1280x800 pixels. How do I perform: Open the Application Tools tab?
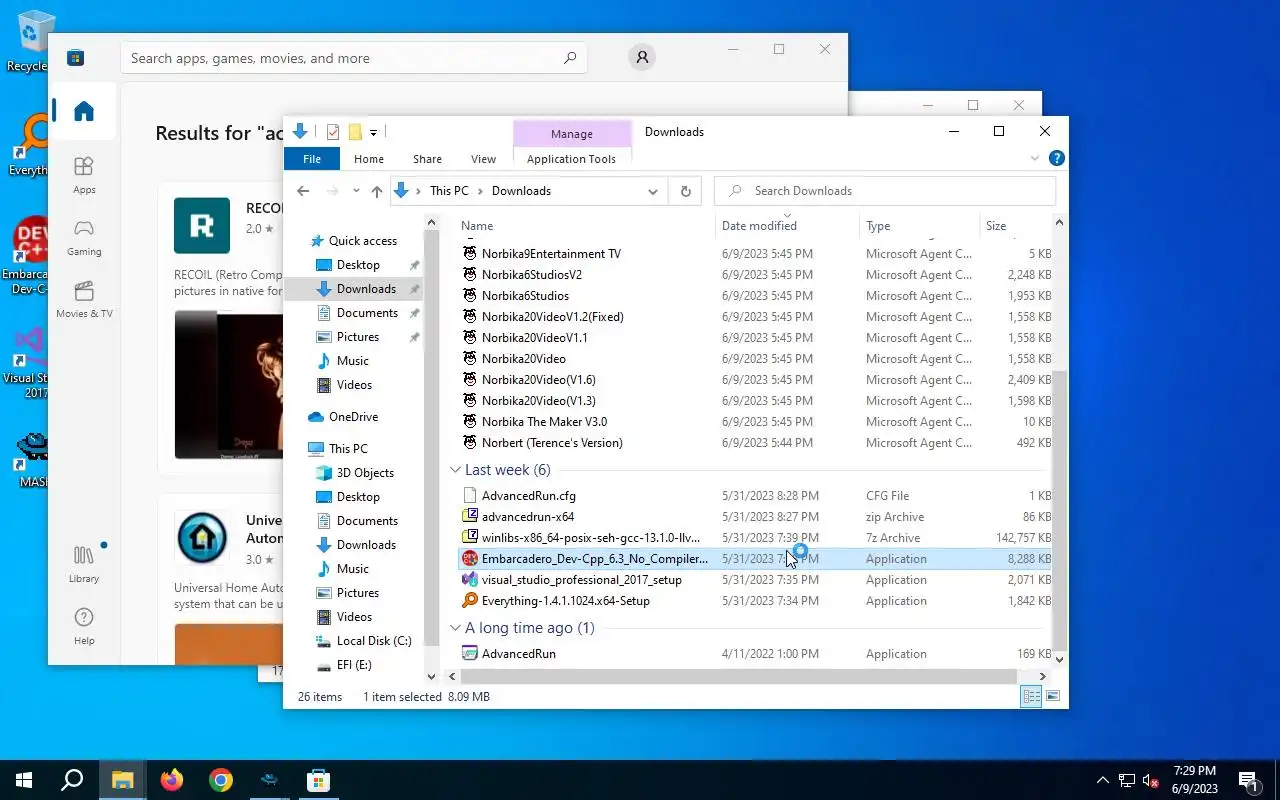coord(571,159)
